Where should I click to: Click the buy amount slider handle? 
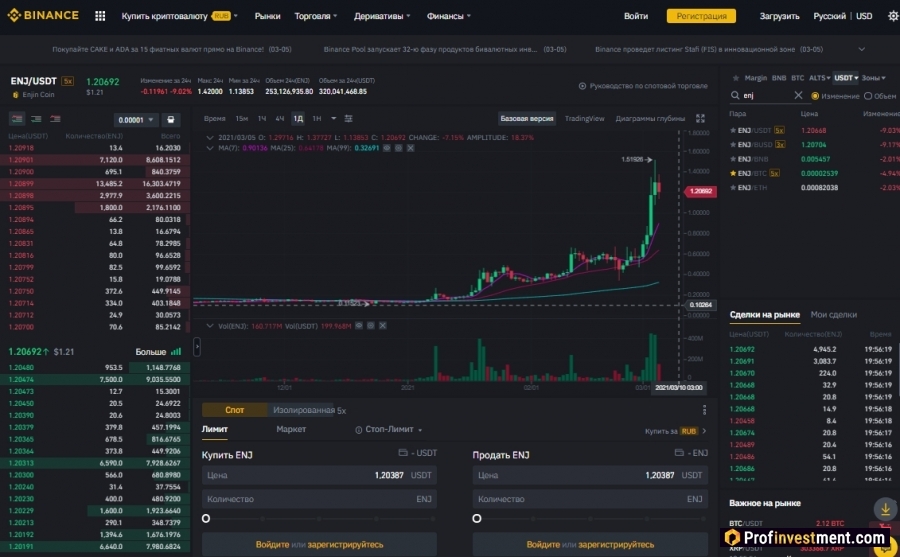coord(206,519)
